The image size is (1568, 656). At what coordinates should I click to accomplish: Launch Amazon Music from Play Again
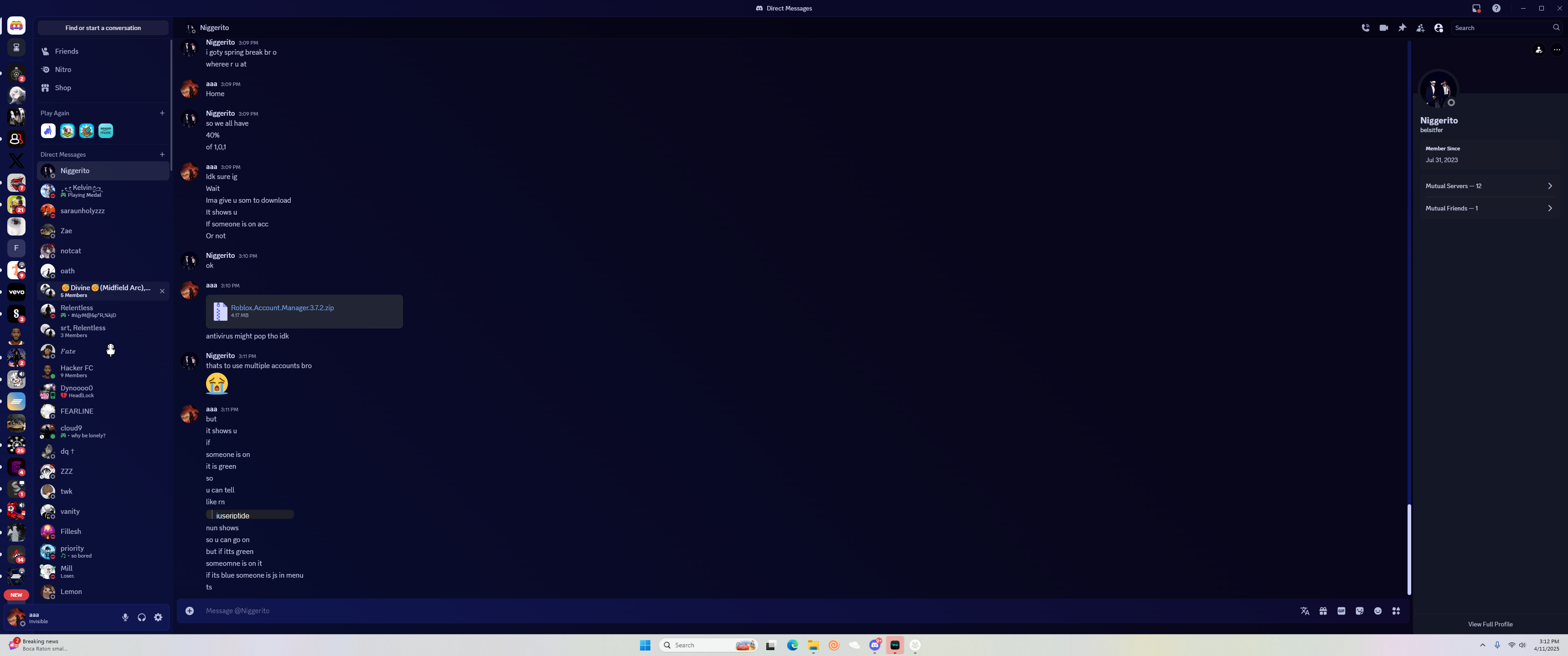pyautogui.click(x=106, y=131)
